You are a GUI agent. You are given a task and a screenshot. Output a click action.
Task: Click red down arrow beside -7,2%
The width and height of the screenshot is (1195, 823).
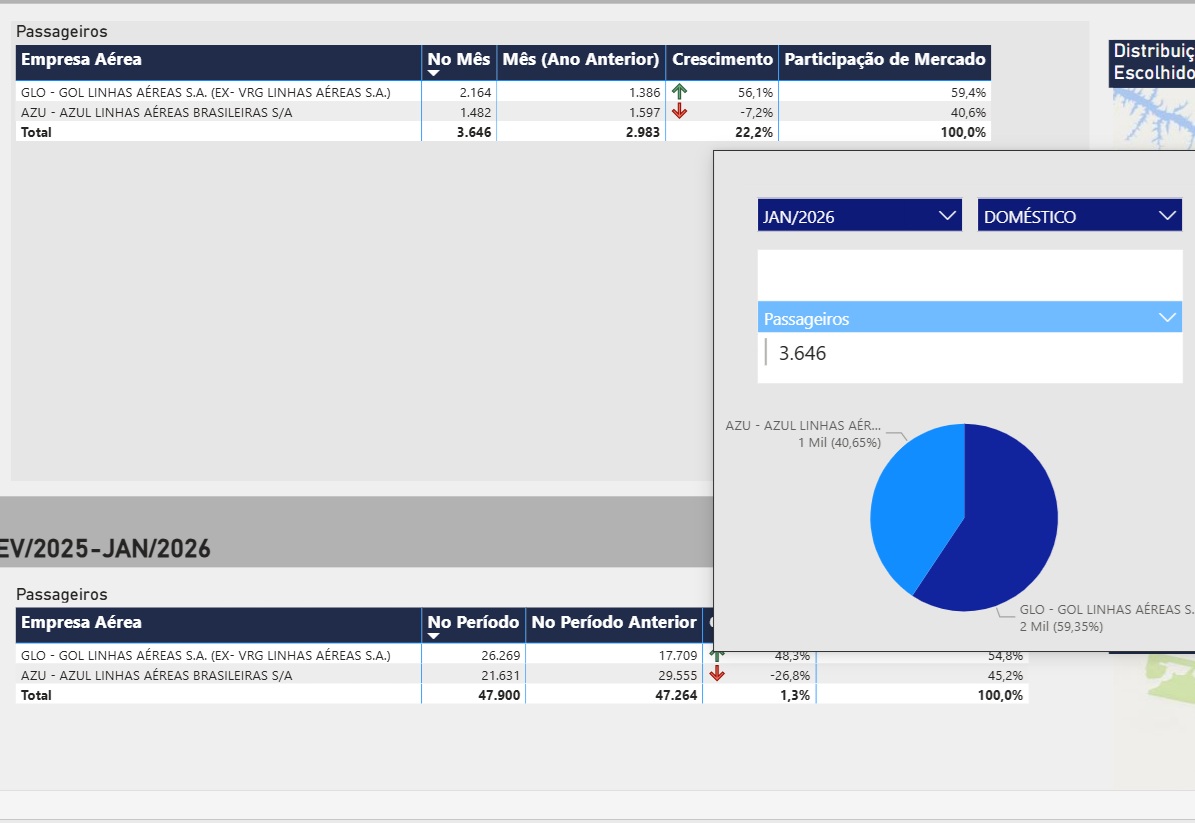click(680, 112)
